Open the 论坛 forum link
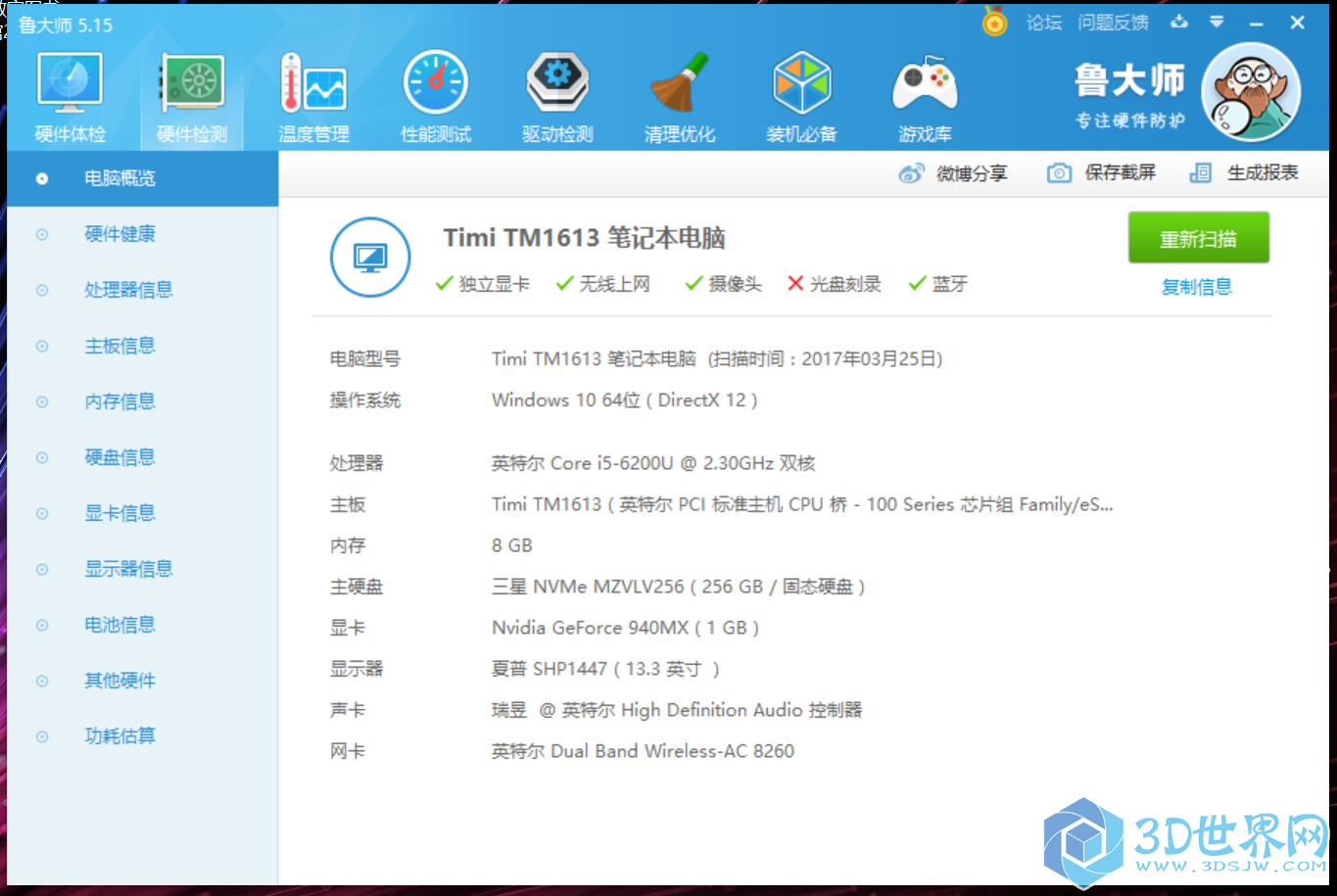The width and height of the screenshot is (1337, 896). (1044, 23)
